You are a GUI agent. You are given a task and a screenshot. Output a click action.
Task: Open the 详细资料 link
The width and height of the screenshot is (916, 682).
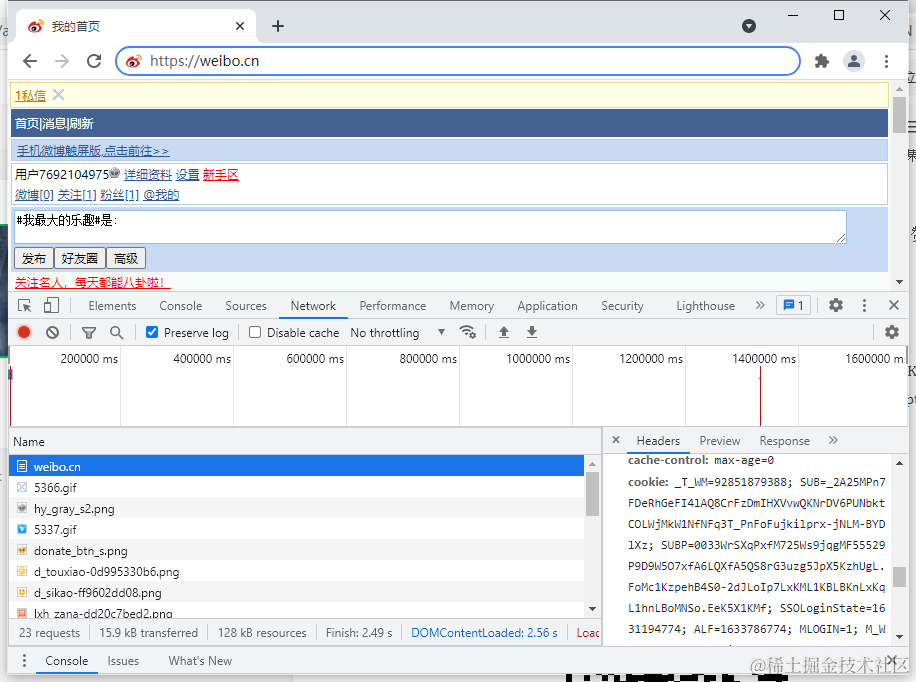[x=148, y=175]
